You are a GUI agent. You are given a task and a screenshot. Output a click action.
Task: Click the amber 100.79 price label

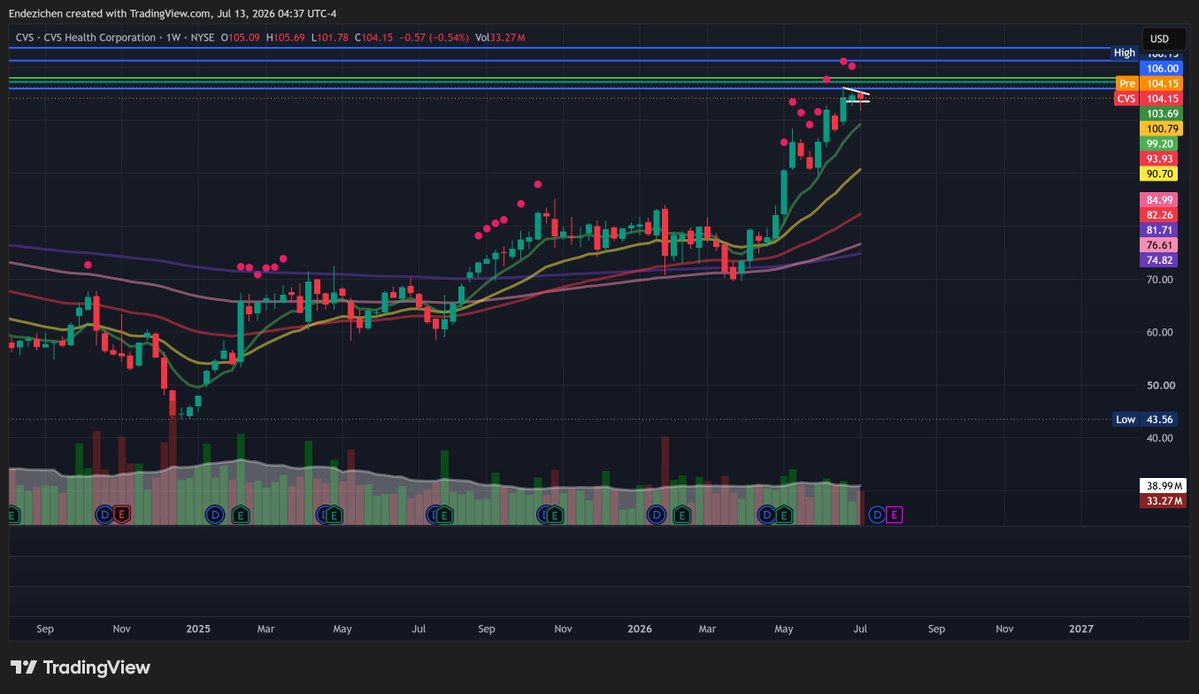1162,128
